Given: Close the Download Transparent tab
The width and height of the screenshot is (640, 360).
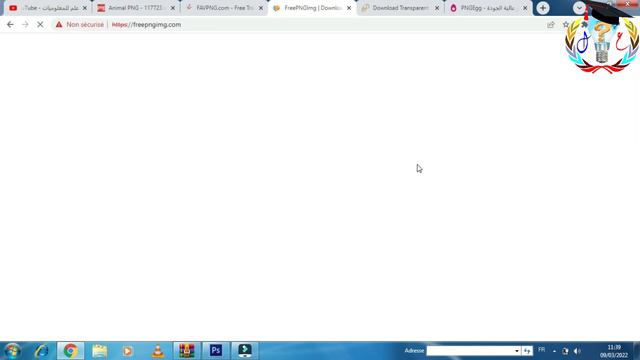Looking at the screenshot, I should pos(437,8).
